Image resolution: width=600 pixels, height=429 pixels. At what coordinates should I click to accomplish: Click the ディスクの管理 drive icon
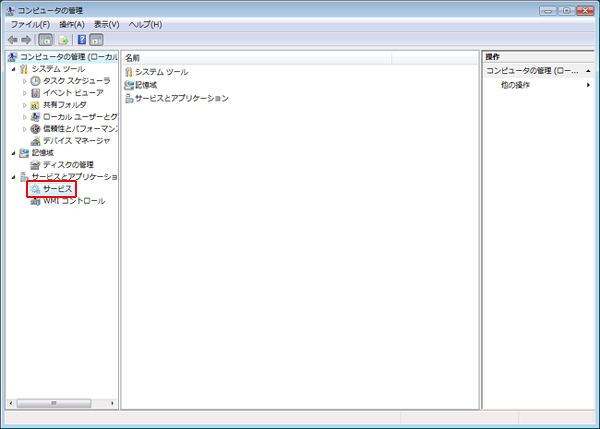[35, 165]
